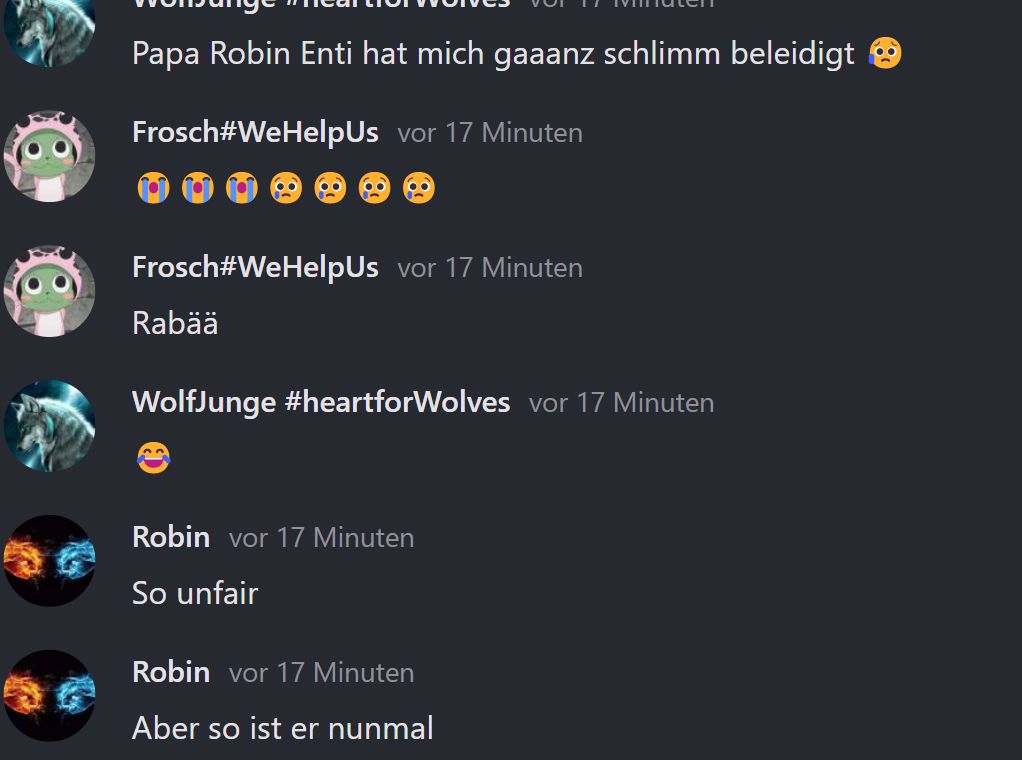1022x760 pixels.
Task: Click the "Rabää" message text
Action: tap(175, 323)
